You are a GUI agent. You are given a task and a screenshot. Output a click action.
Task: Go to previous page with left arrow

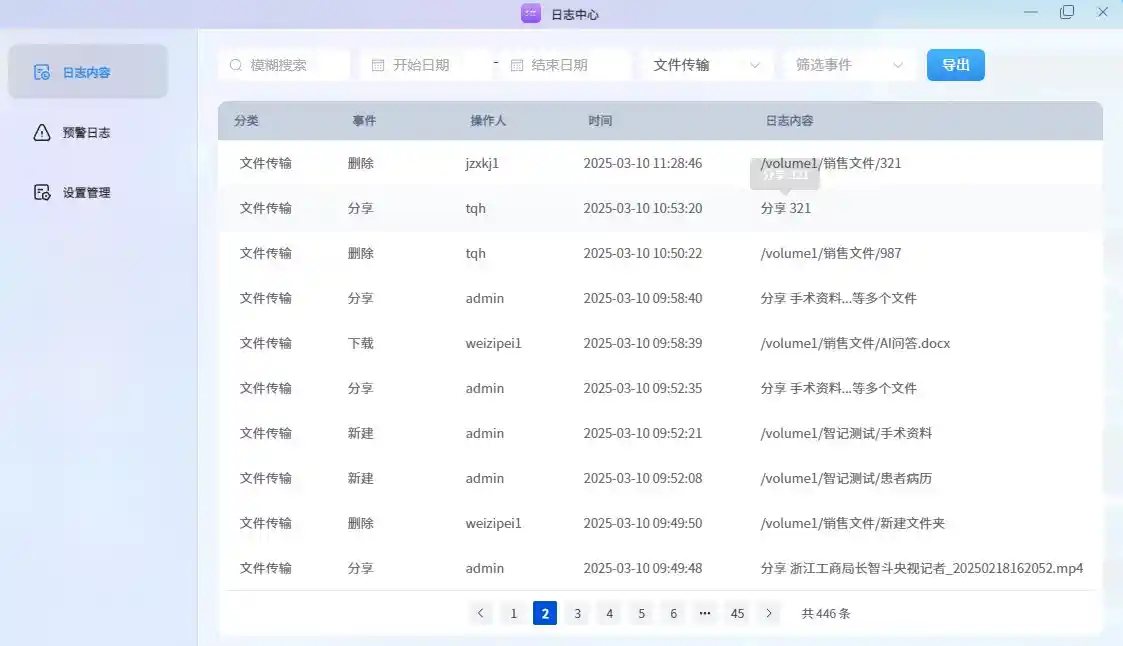[482, 613]
